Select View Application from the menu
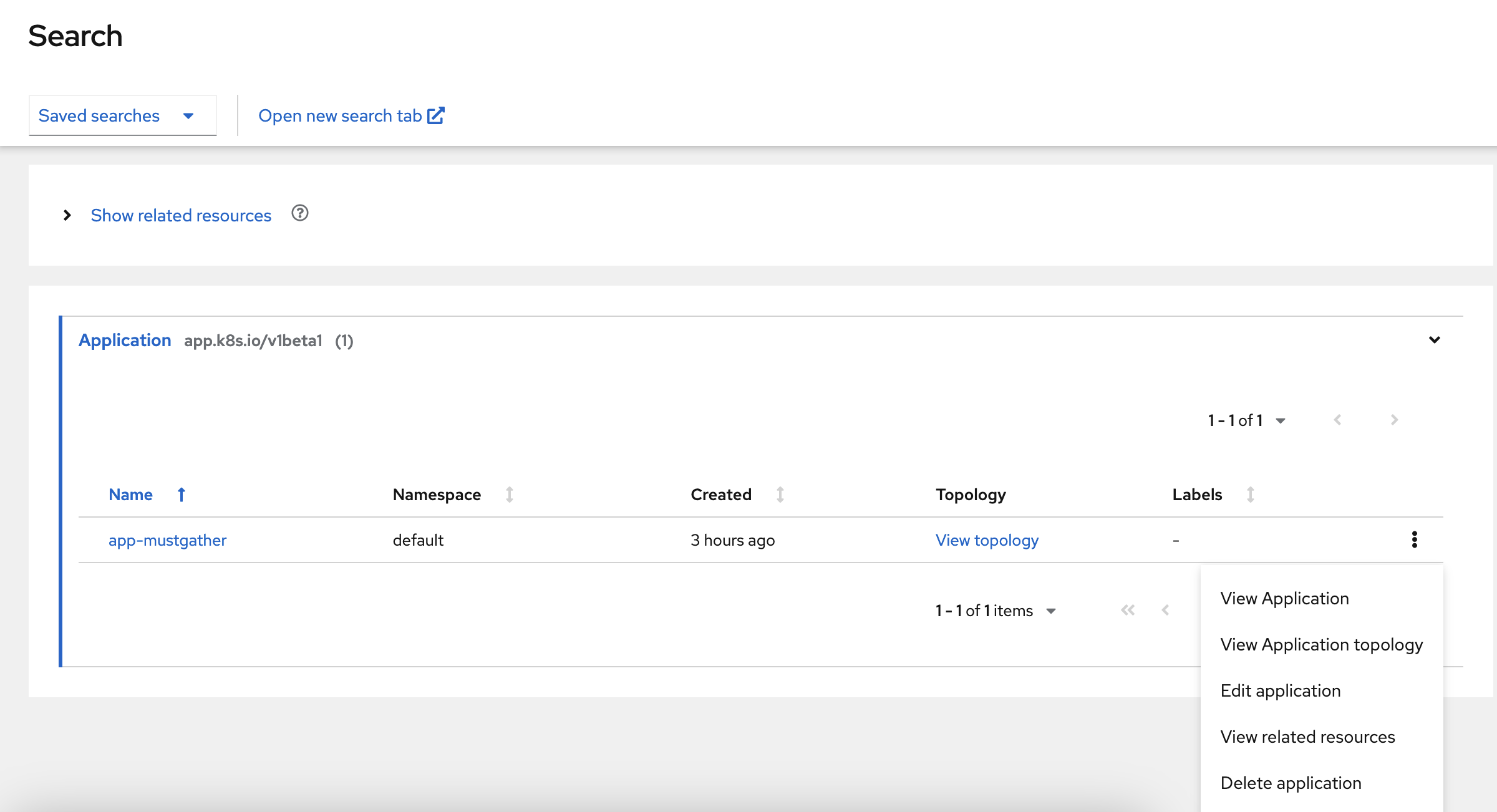The image size is (1497, 812). (x=1284, y=598)
